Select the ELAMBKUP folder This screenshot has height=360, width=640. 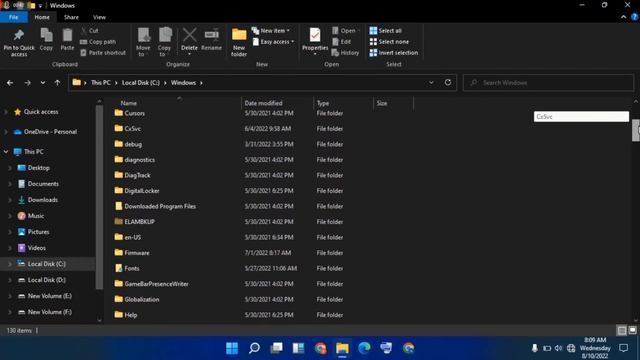click(139, 222)
